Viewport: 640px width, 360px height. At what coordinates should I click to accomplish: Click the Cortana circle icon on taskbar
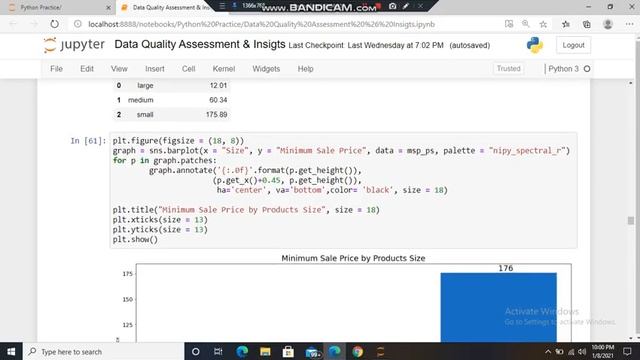[x=196, y=351]
